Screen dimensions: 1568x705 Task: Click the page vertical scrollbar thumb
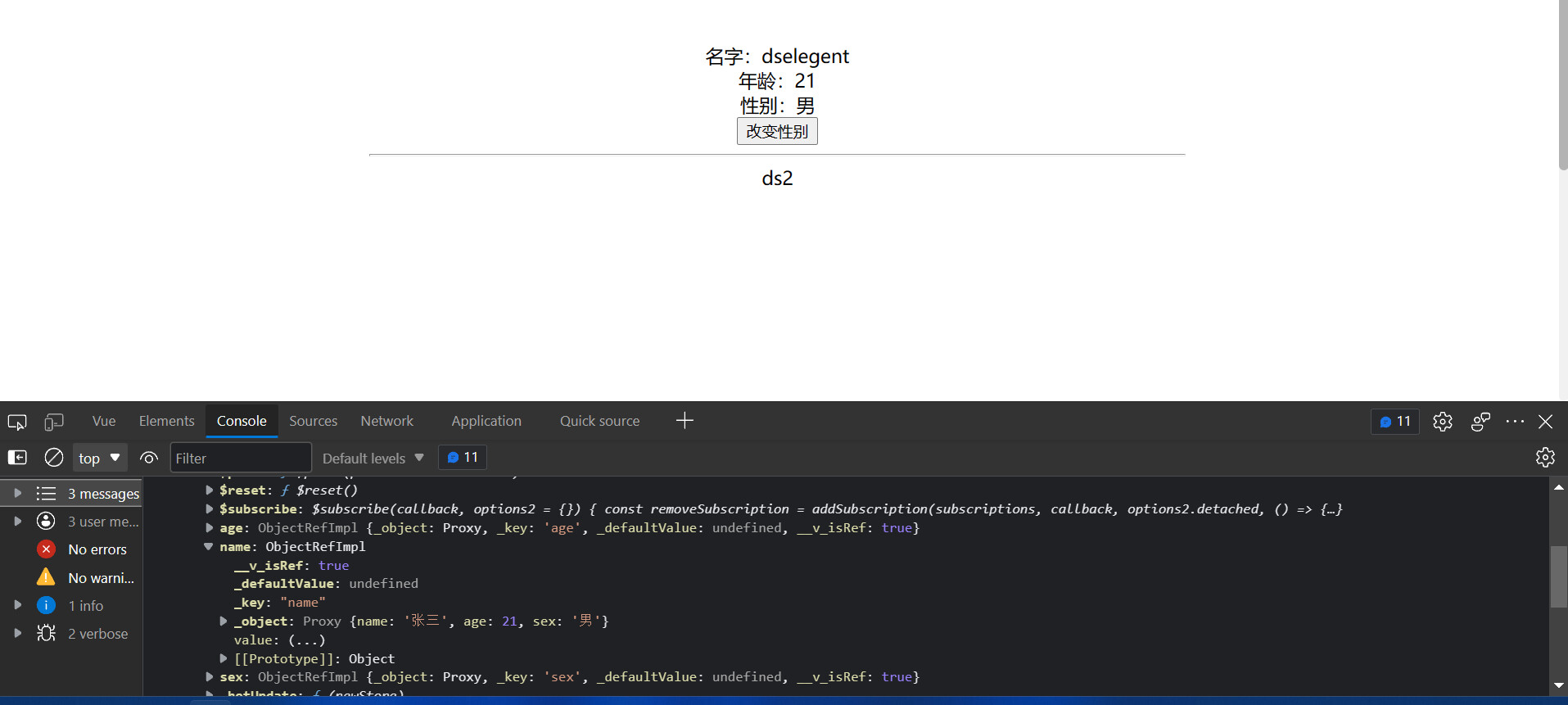[x=1563, y=85]
